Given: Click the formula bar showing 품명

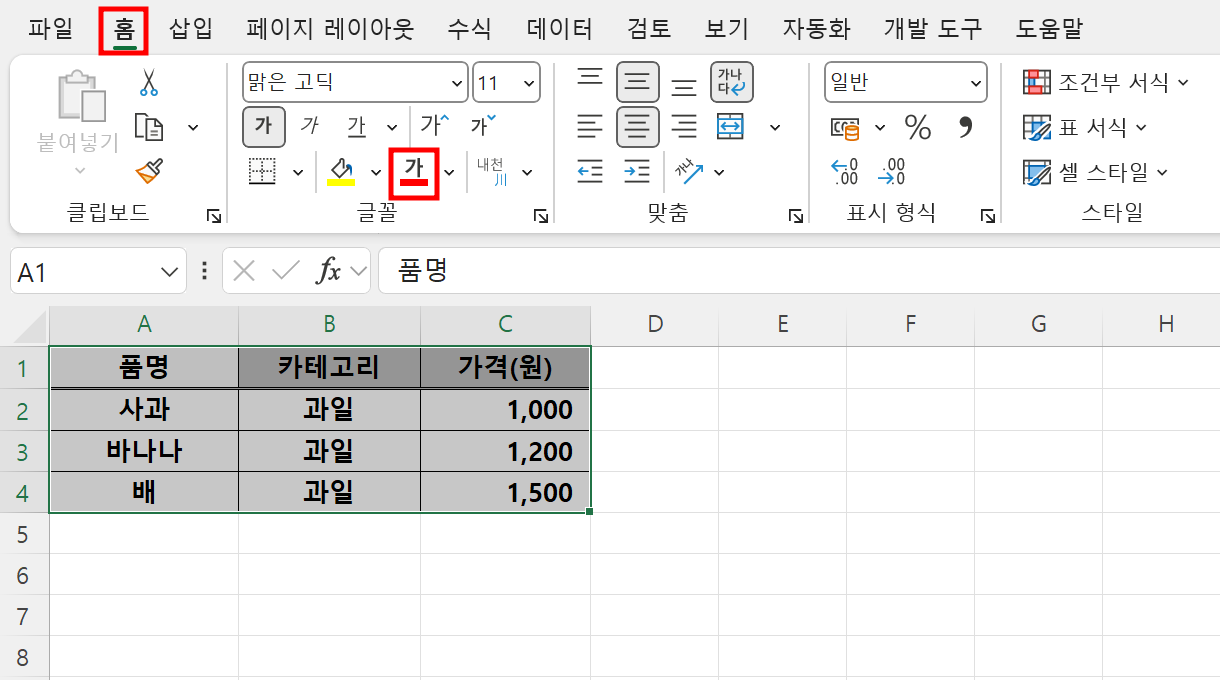Looking at the screenshot, I should (799, 271).
